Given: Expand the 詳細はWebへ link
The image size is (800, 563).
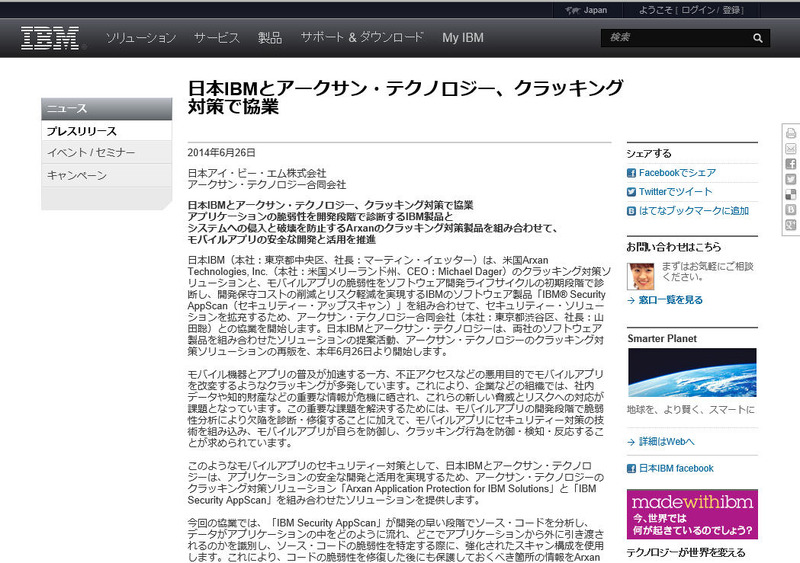Looking at the screenshot, I should (x=667, y=441).
